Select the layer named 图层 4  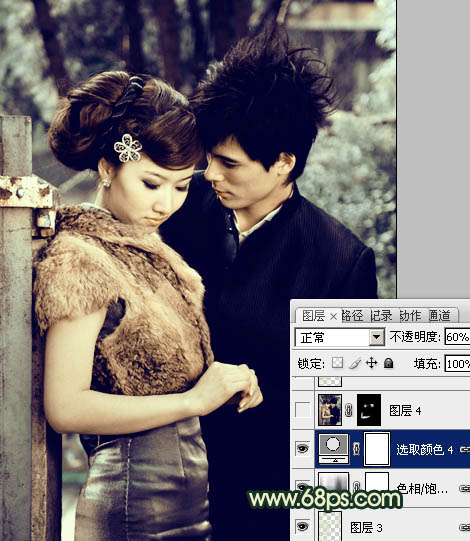click(405, 411)
